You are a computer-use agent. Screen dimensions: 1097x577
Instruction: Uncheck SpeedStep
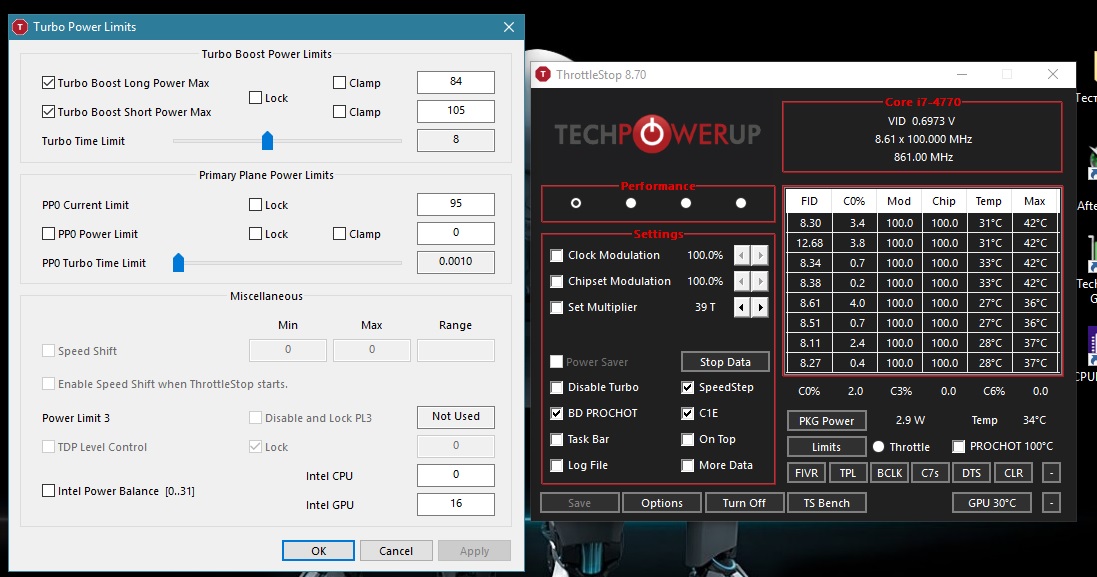(x=688, y=387)
